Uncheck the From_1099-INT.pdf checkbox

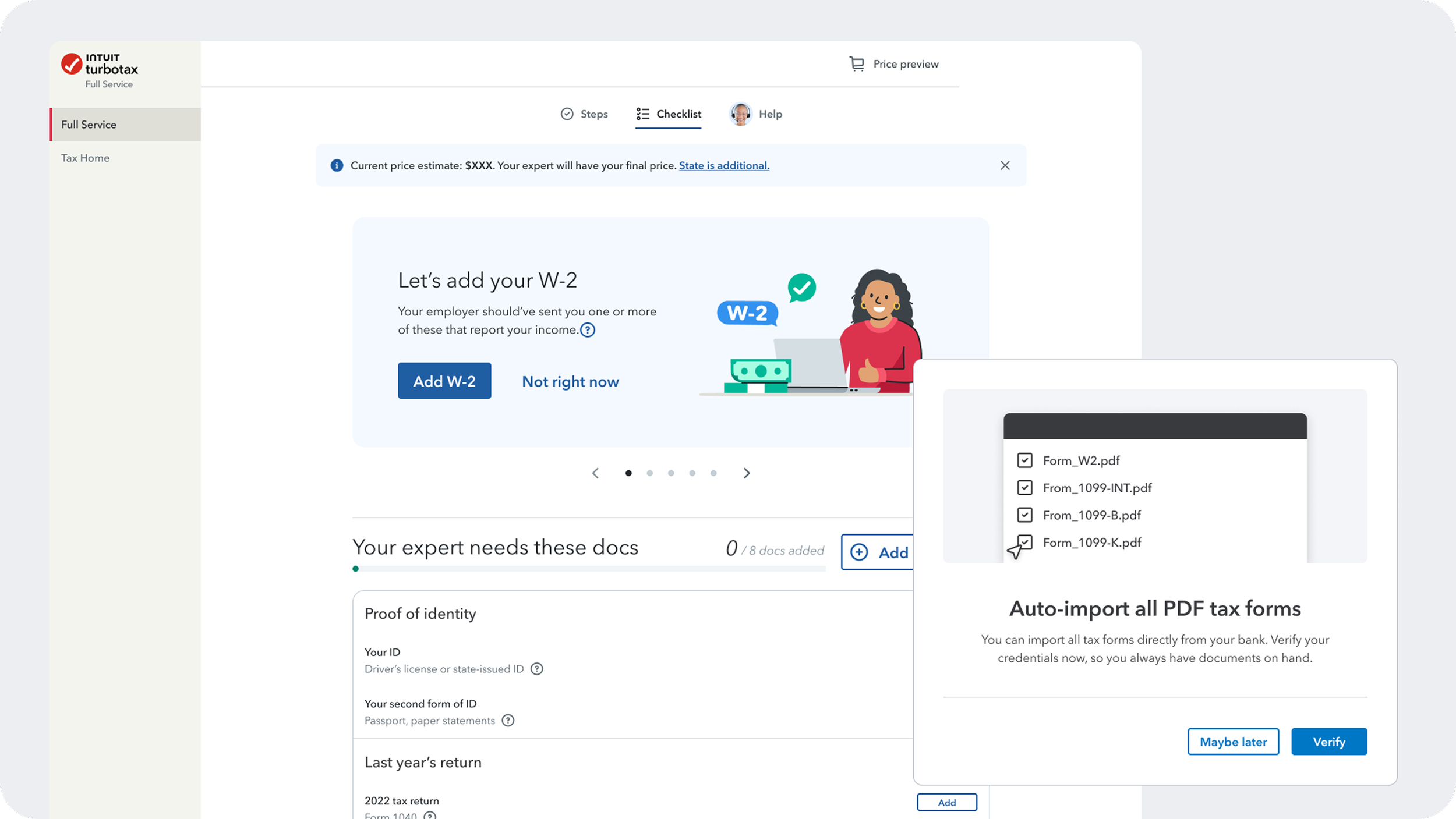[1024, 488]
